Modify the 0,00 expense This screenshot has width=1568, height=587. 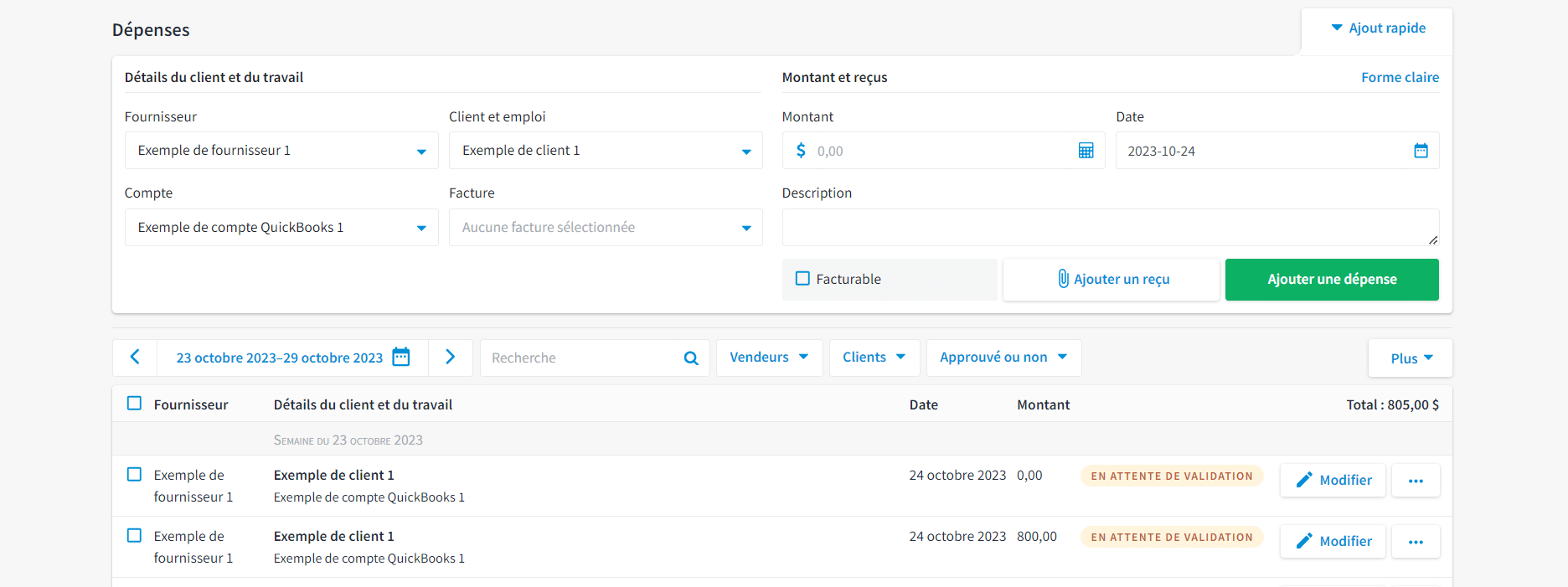coord(1333,481)
